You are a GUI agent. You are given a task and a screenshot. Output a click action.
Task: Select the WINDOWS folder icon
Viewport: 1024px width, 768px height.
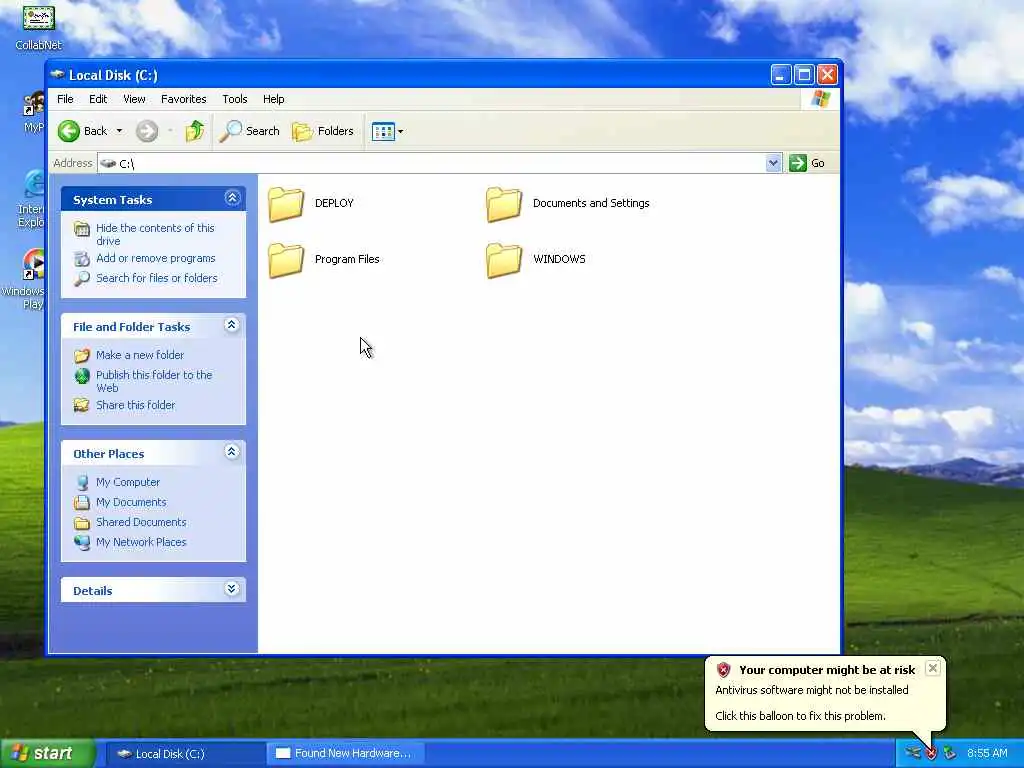coord(504,260)
